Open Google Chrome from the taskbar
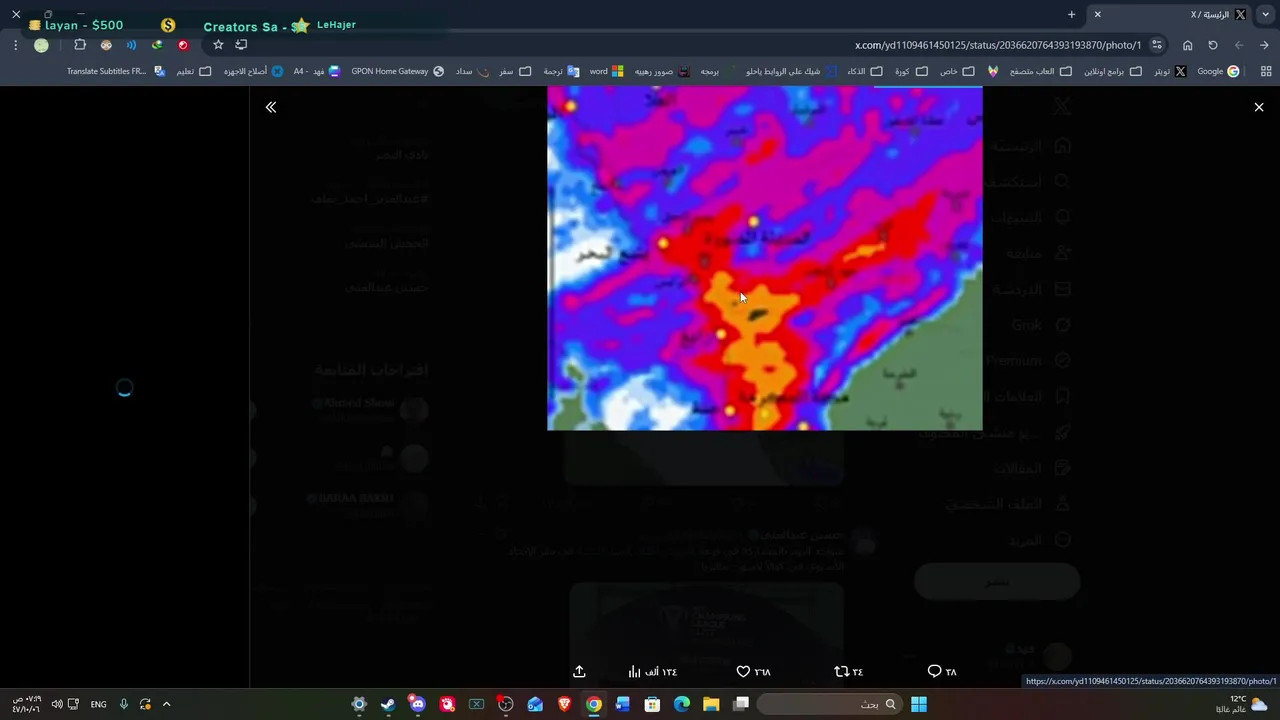Image resolution: width=1280 pixels, height=720 pixels. point(594,704)
